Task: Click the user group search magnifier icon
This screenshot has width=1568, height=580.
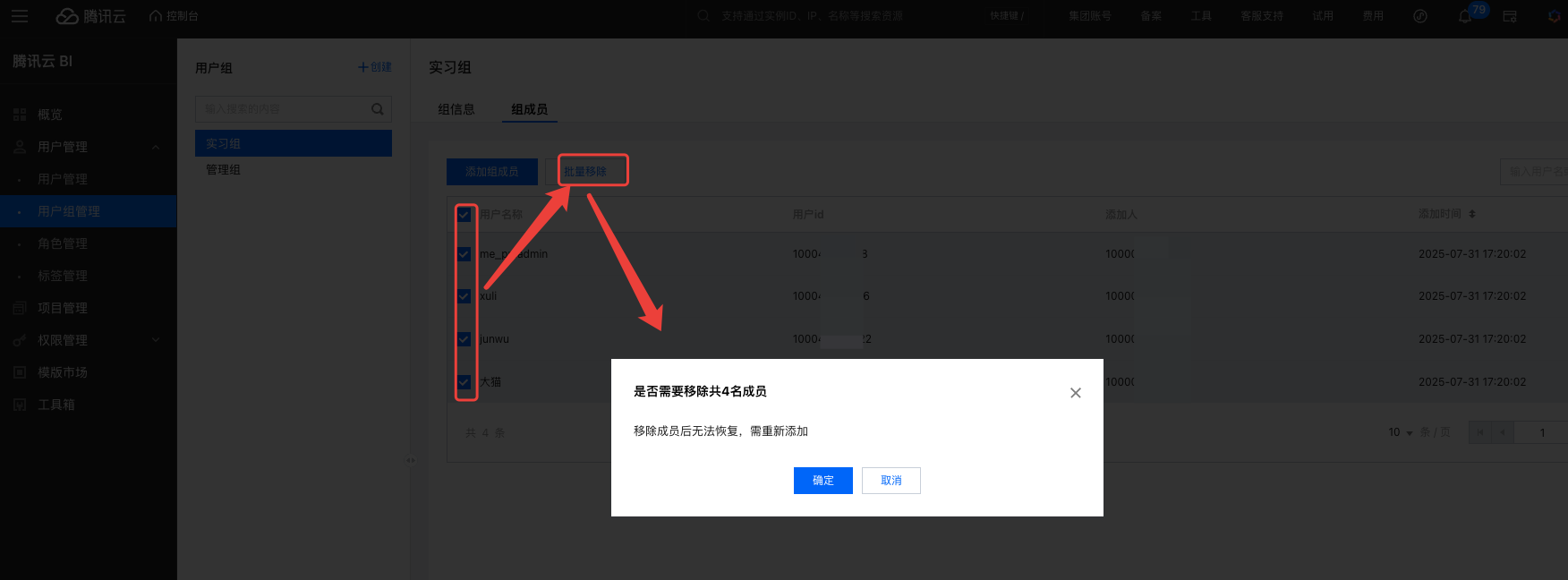Action: point(378,109)
